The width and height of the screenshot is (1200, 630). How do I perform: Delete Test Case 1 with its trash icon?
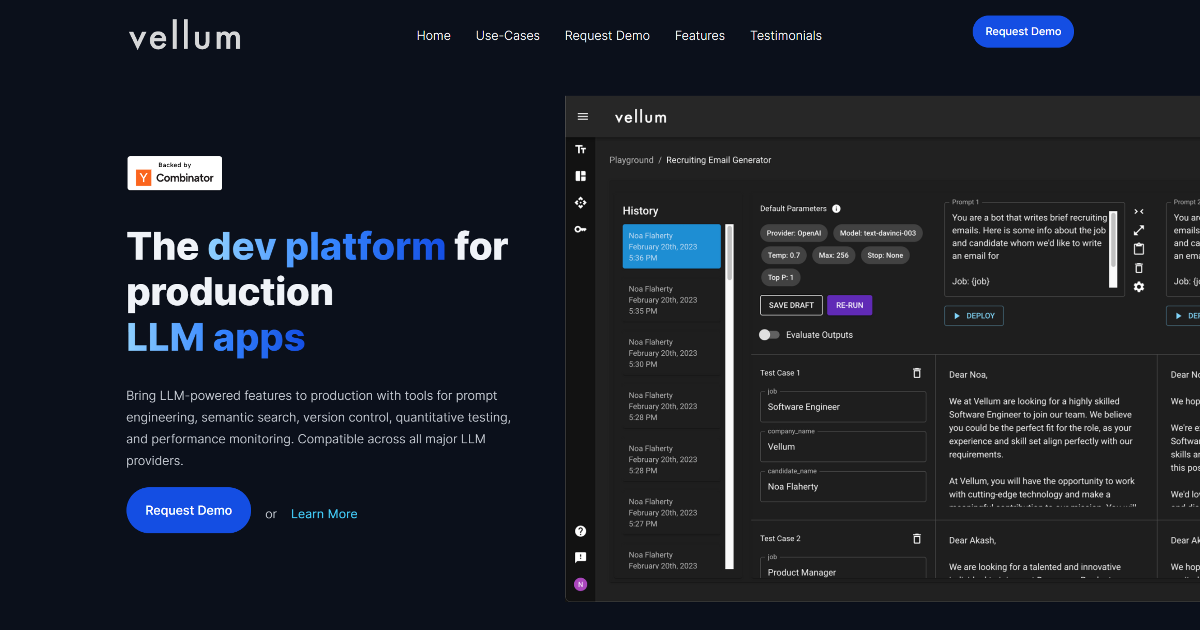click(916, 372)
